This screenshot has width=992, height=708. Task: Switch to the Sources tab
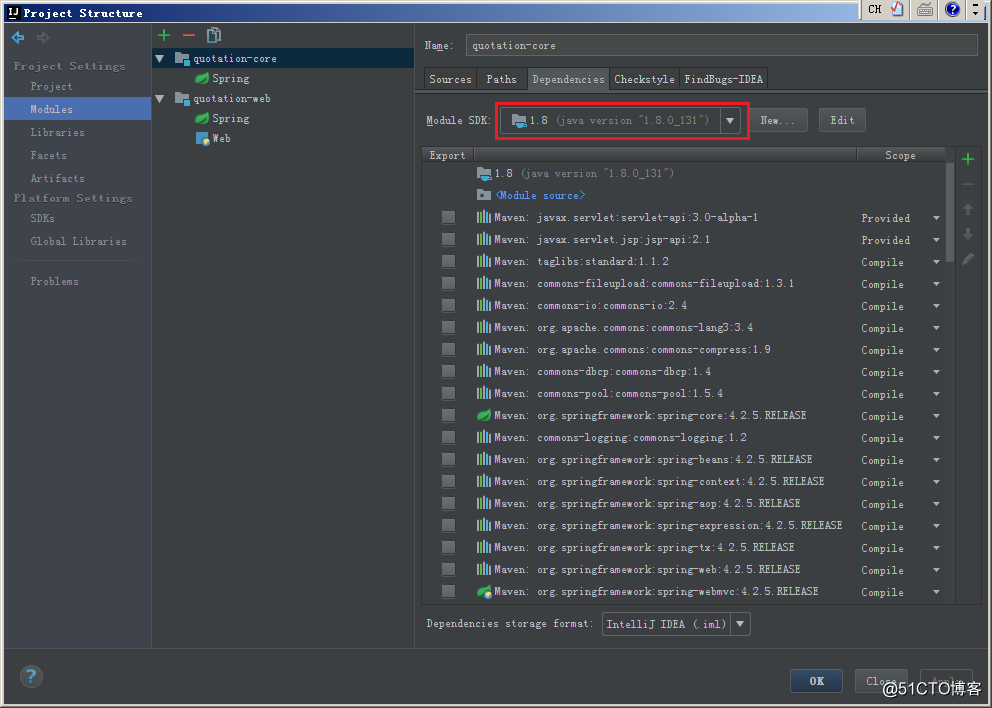[450, 79]
